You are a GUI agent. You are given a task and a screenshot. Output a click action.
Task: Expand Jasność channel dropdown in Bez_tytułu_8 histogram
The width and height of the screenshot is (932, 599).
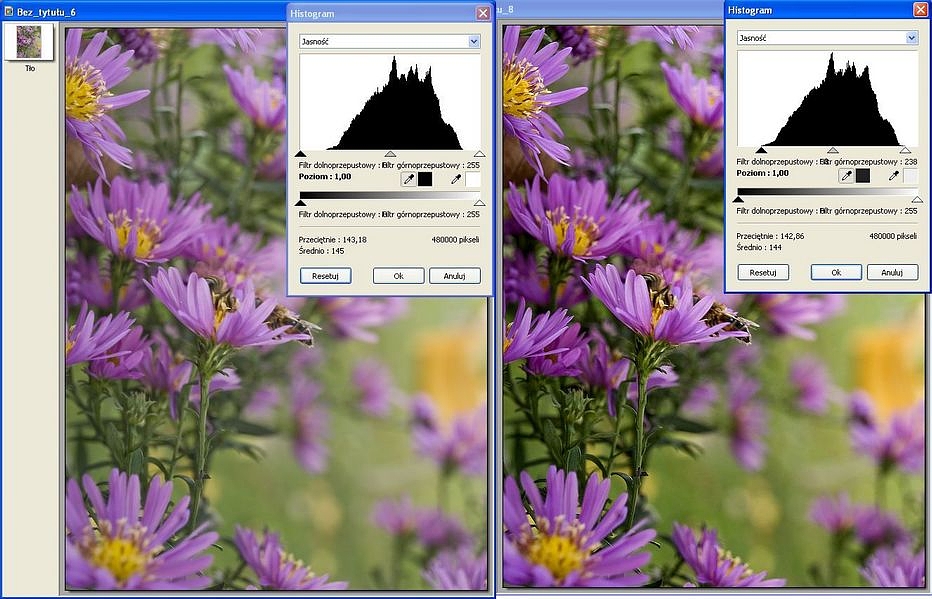911,37
